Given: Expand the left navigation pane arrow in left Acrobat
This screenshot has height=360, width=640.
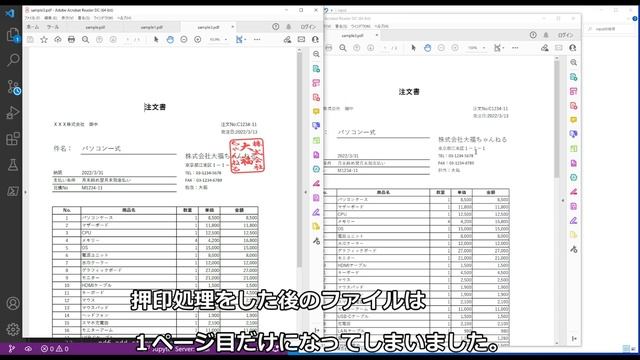Looking at the screenshot, I should [25, 192].
